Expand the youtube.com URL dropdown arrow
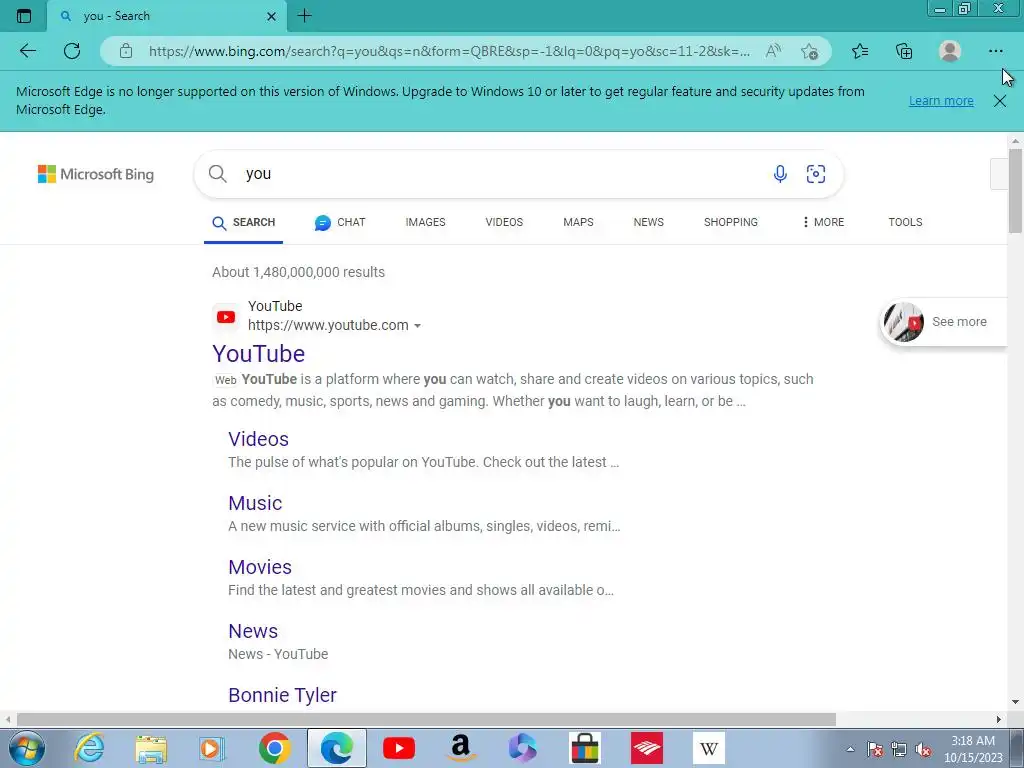The image size is (1024, 768). (x=417, y=325)
